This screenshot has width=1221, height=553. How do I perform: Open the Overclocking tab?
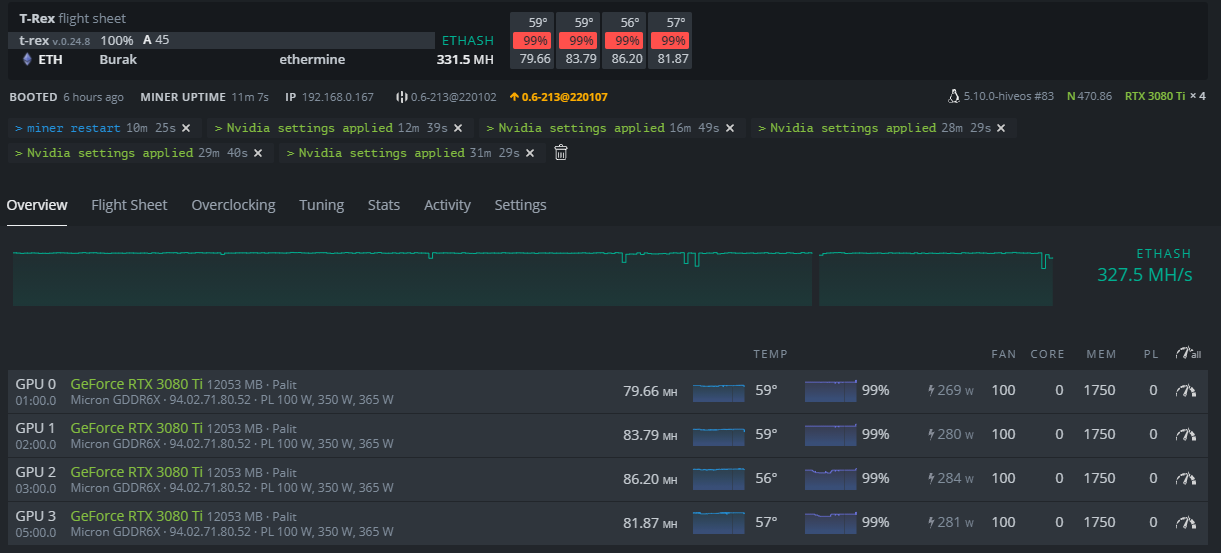[233, 205]
